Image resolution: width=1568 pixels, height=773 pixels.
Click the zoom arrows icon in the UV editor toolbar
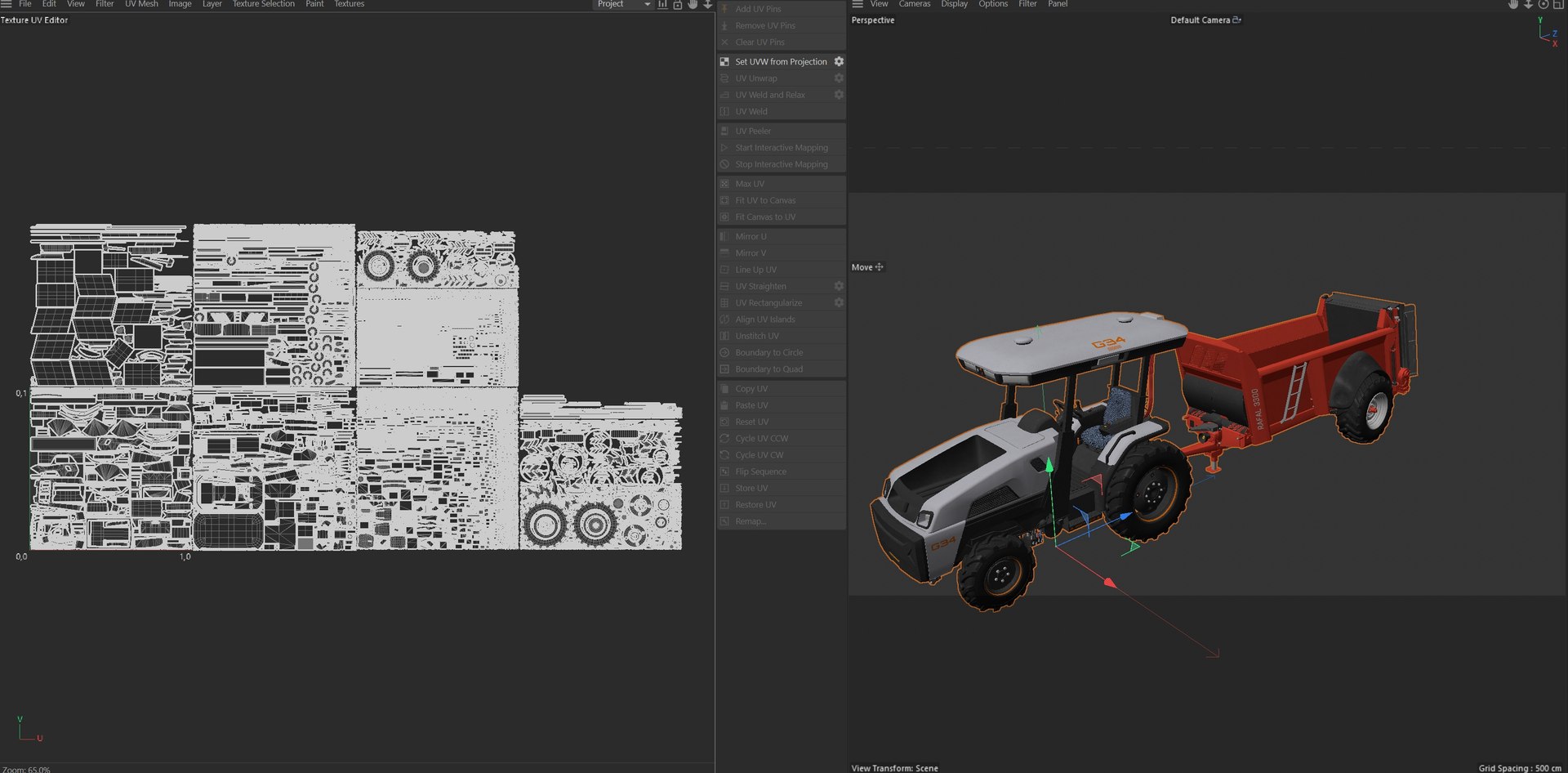(x=707, y=4)
